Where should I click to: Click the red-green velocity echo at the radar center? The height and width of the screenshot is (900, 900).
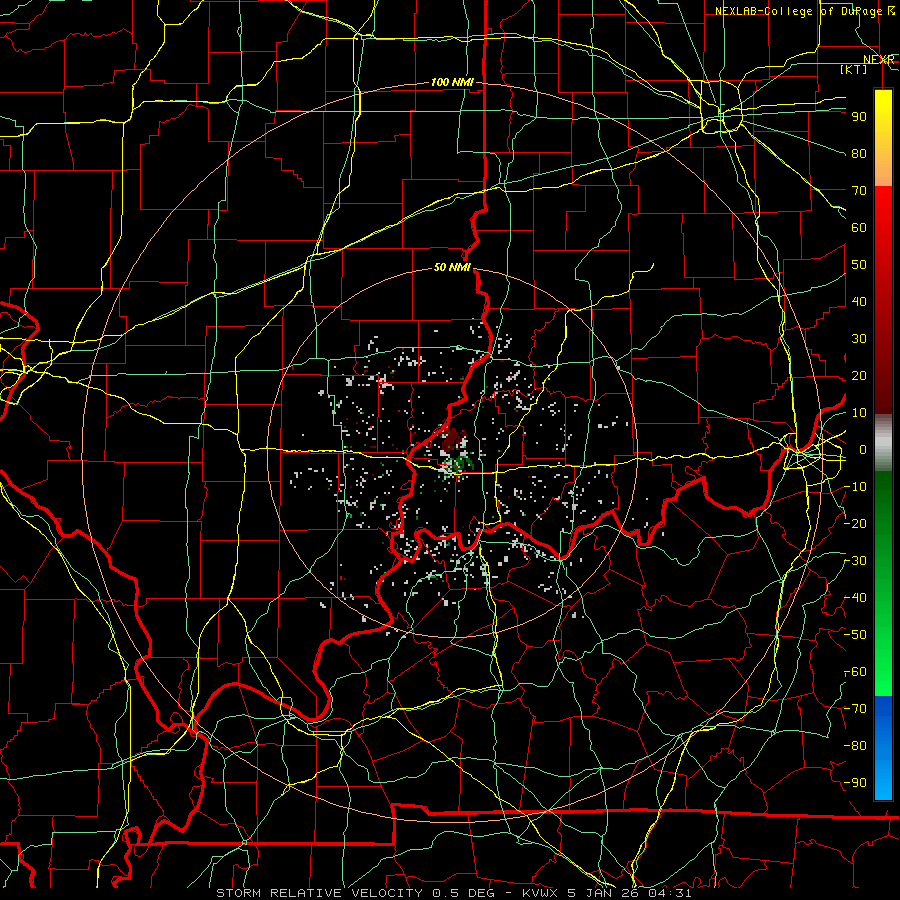point(455,451)
